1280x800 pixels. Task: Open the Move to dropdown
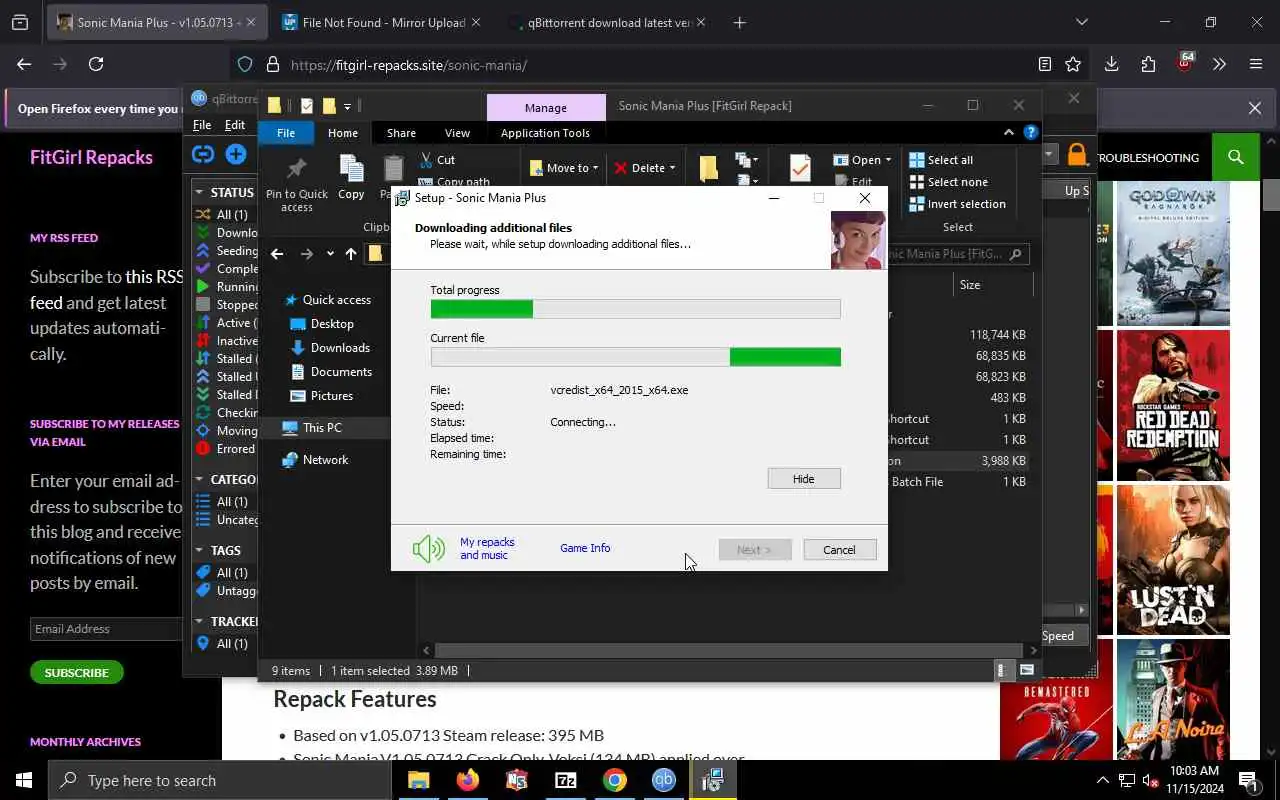(564, 168)
